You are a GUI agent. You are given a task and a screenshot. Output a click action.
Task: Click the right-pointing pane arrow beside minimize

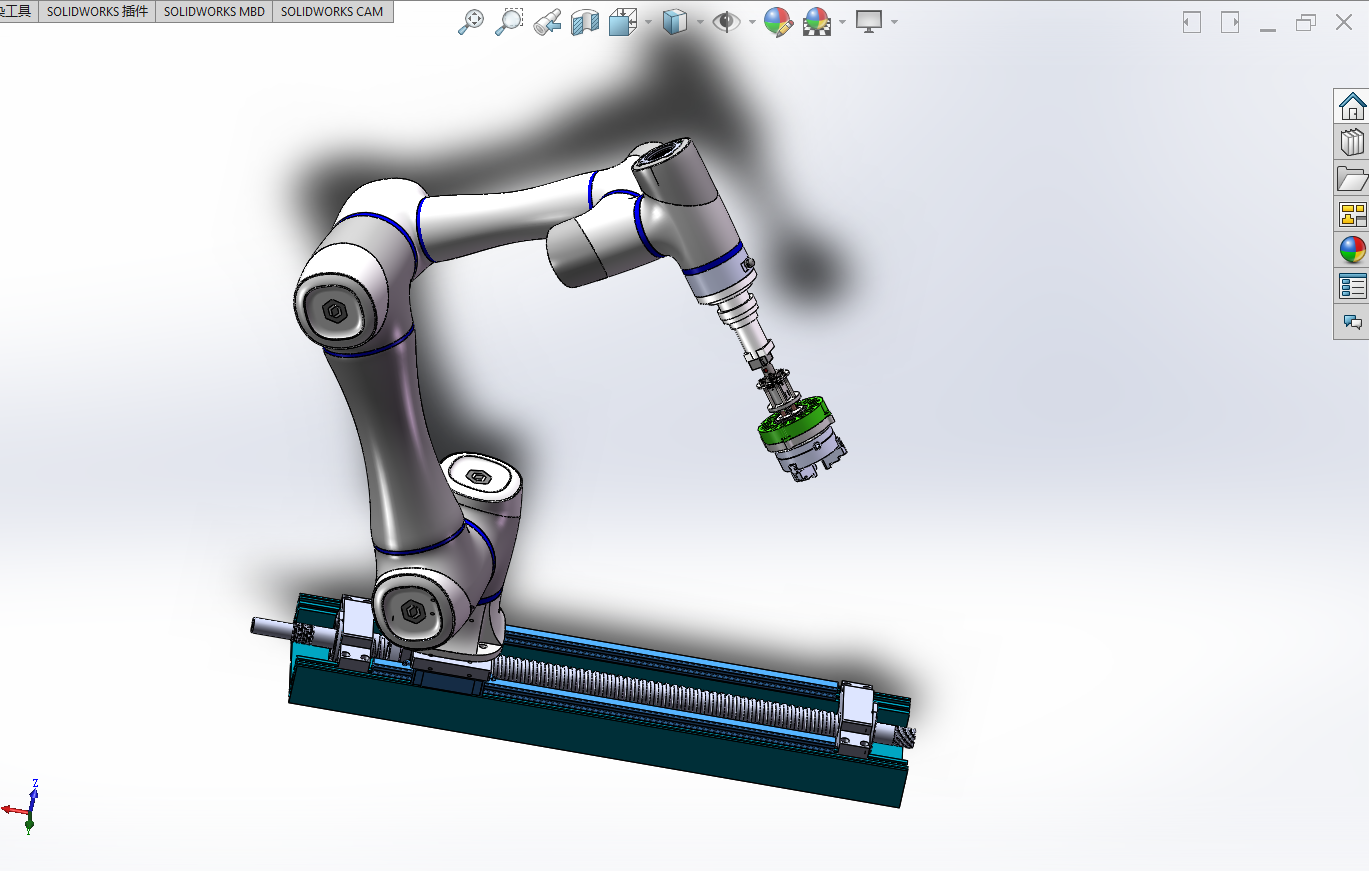[x=1230, y=22]
